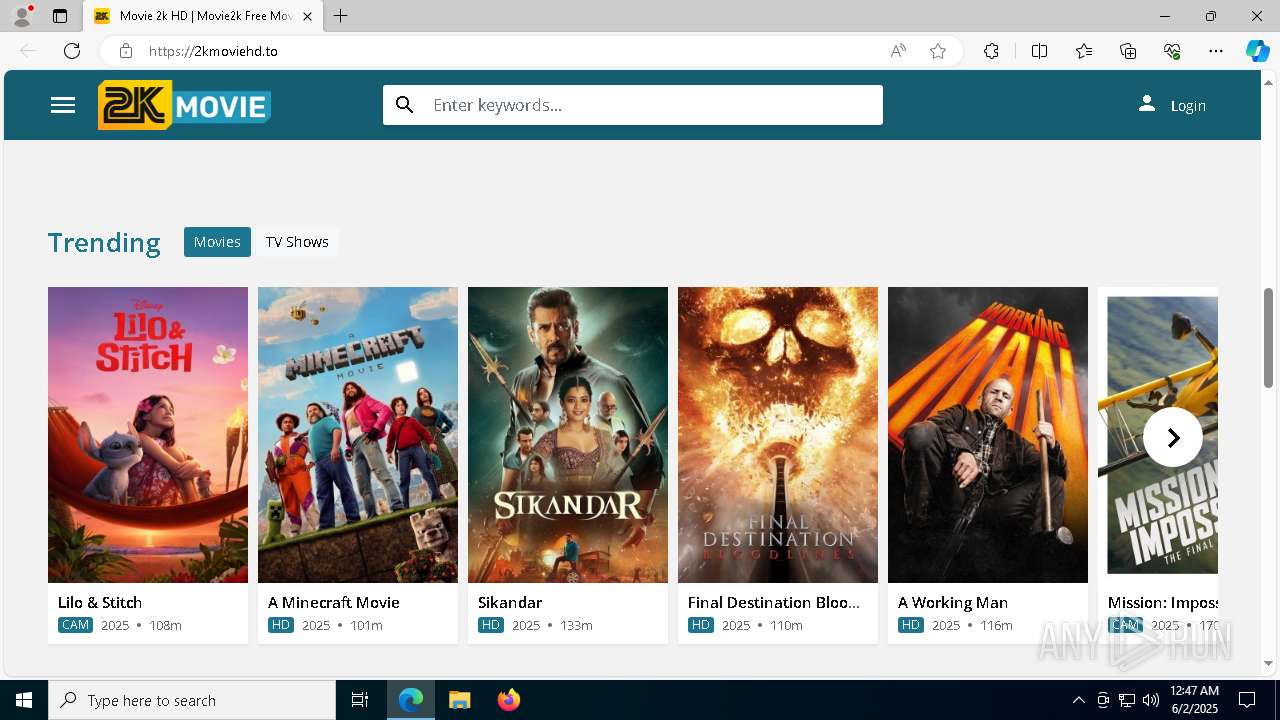Open the tab actions menu icon
This screenshot has height=720, width=1280.
click(60, 16)
